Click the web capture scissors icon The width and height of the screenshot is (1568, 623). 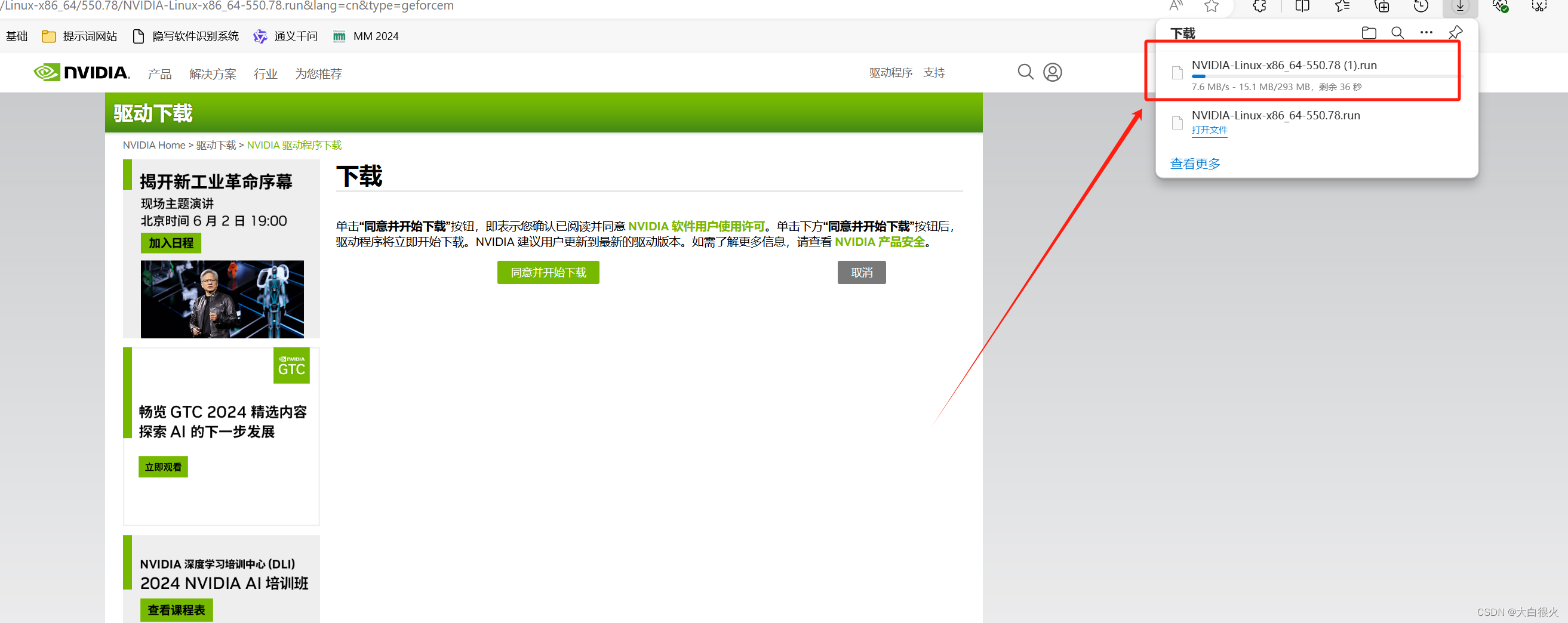pyautogui.click(x=1539, y=6)
